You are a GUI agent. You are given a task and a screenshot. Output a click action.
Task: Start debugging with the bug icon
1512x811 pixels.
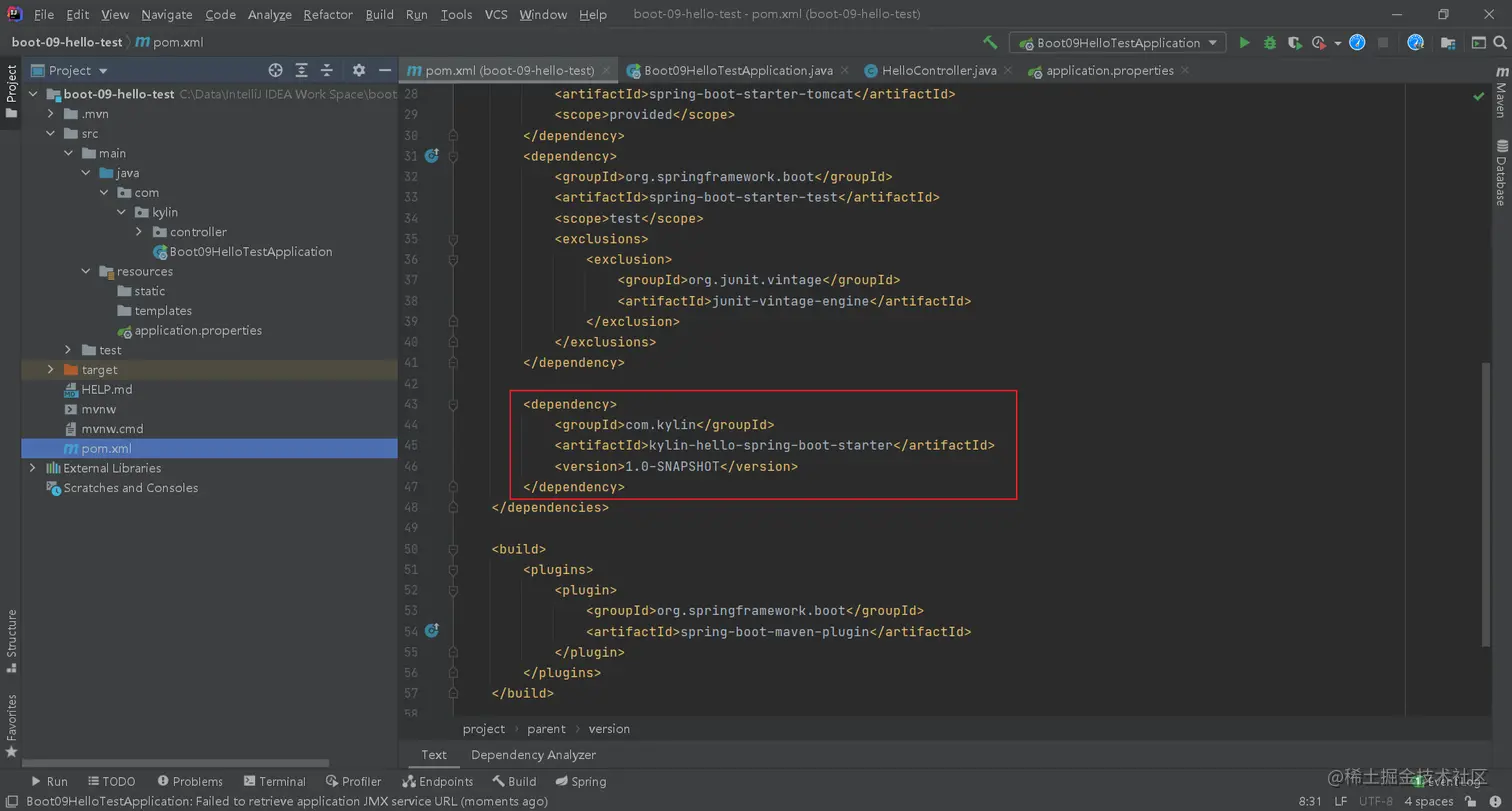(1270, 43)
